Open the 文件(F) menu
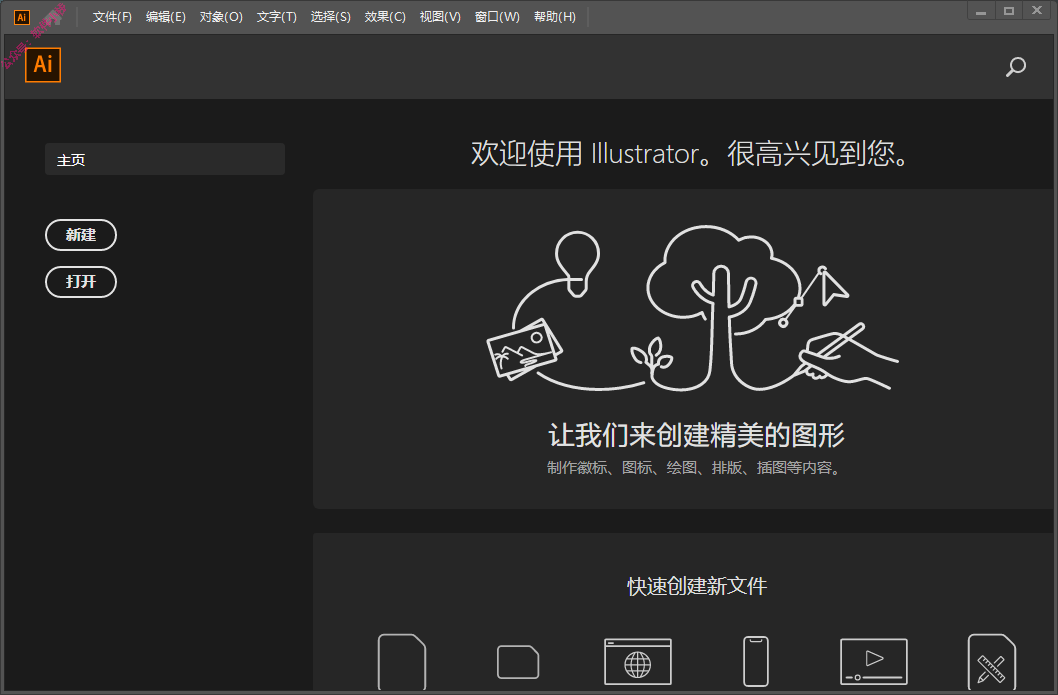This screenshot has height=695, width=1058. point(112,17)
